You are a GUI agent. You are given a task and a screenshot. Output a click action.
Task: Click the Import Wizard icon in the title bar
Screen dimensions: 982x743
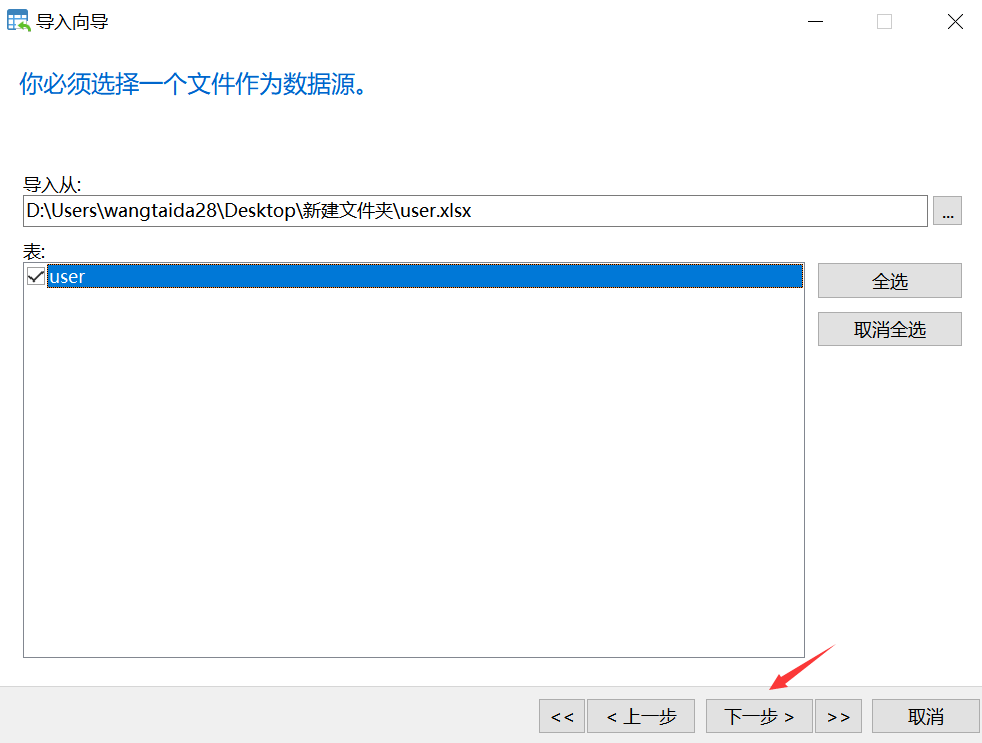[x=17, y=20]
